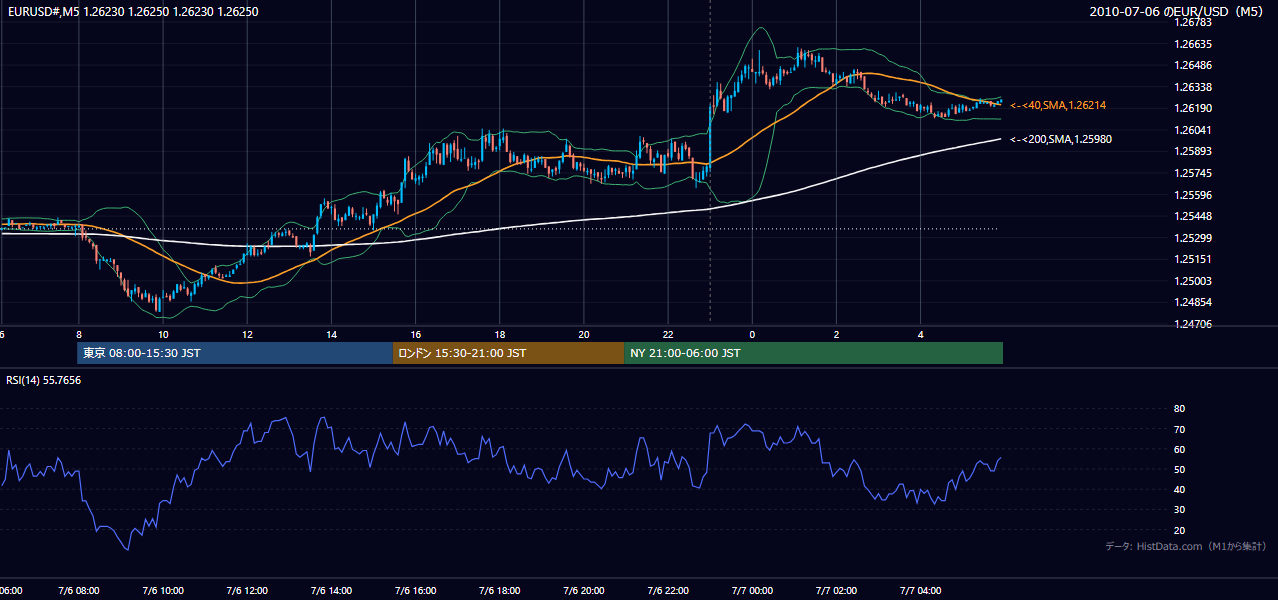Select the NY 21:00-06:00 JST session bar
This screenshot has height=600, width=1278.
point(813,353)
